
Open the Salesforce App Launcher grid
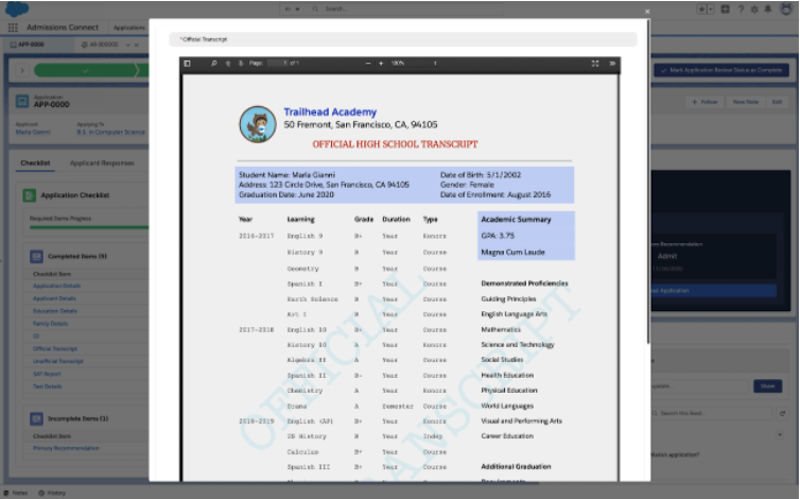[x=14, y=28]
